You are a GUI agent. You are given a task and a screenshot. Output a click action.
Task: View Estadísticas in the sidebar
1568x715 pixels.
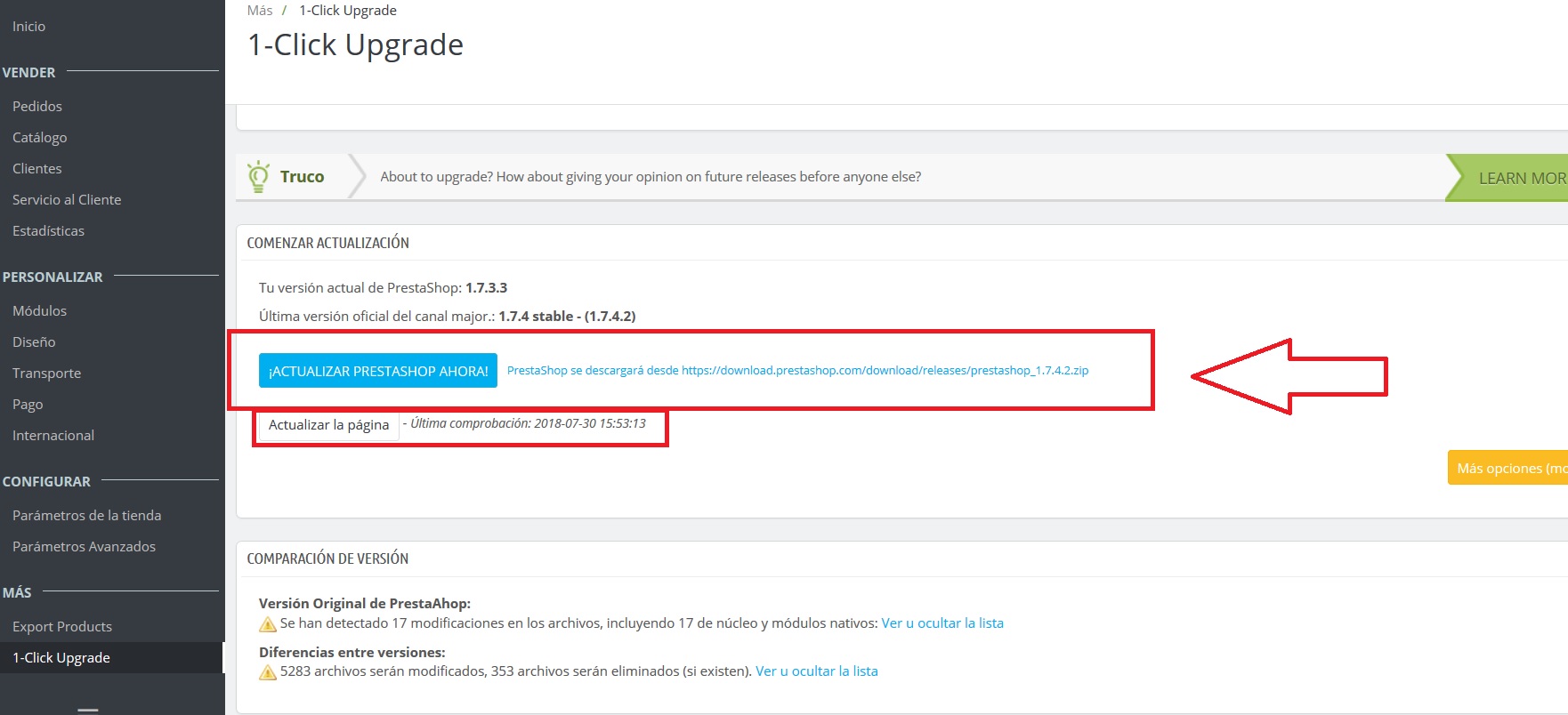pyautogui.click(x=48, y=230)
